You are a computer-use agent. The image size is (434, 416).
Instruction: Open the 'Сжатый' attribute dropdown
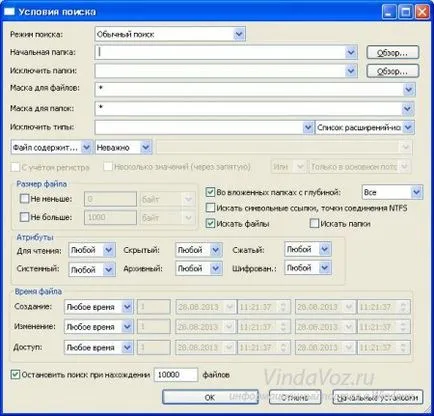click(x=308, y=249)
